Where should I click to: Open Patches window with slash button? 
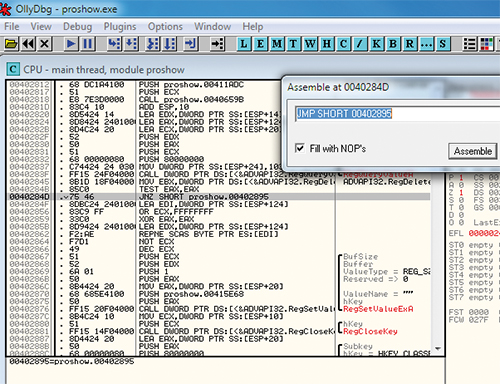pos(360,44)
